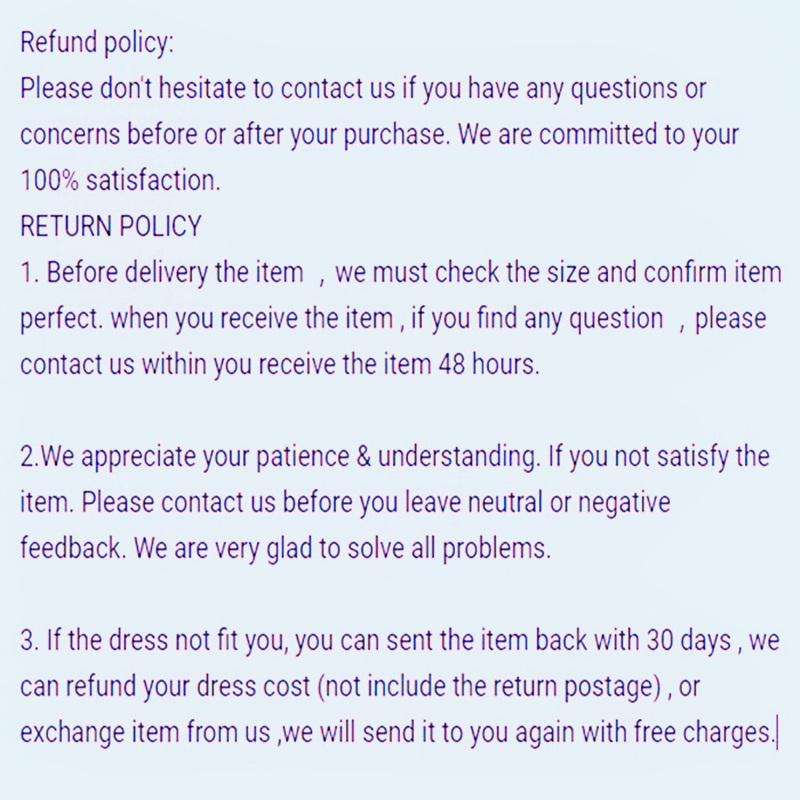Screen dimensions: 800x800
Task: Click the phrase "Please don't hesitate"
Action: [x=133, y=88]
